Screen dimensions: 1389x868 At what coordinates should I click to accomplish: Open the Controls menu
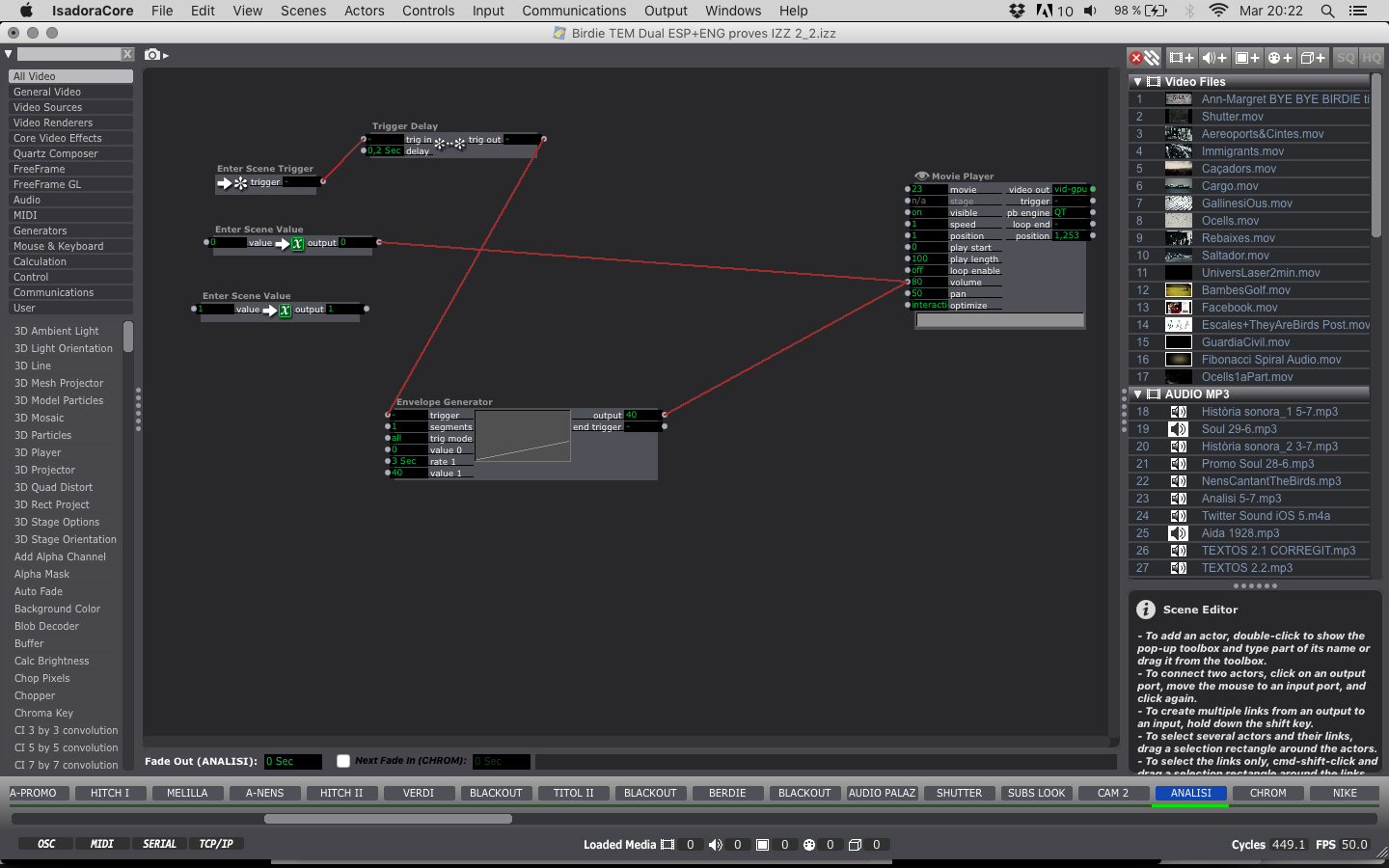click(428, 11)
